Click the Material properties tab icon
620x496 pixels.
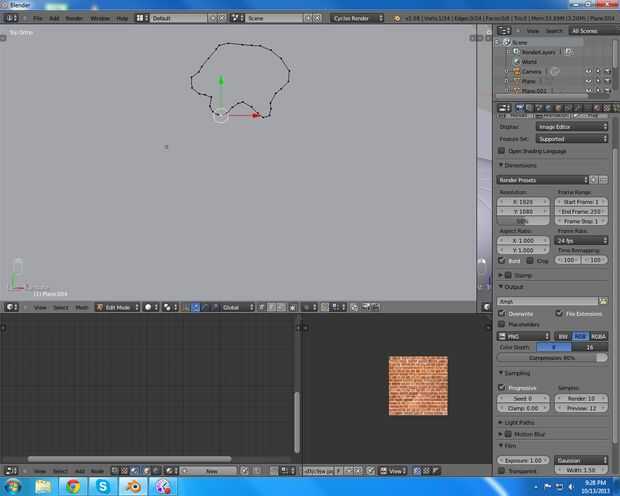pyautogui.click(x=597, y=108)
